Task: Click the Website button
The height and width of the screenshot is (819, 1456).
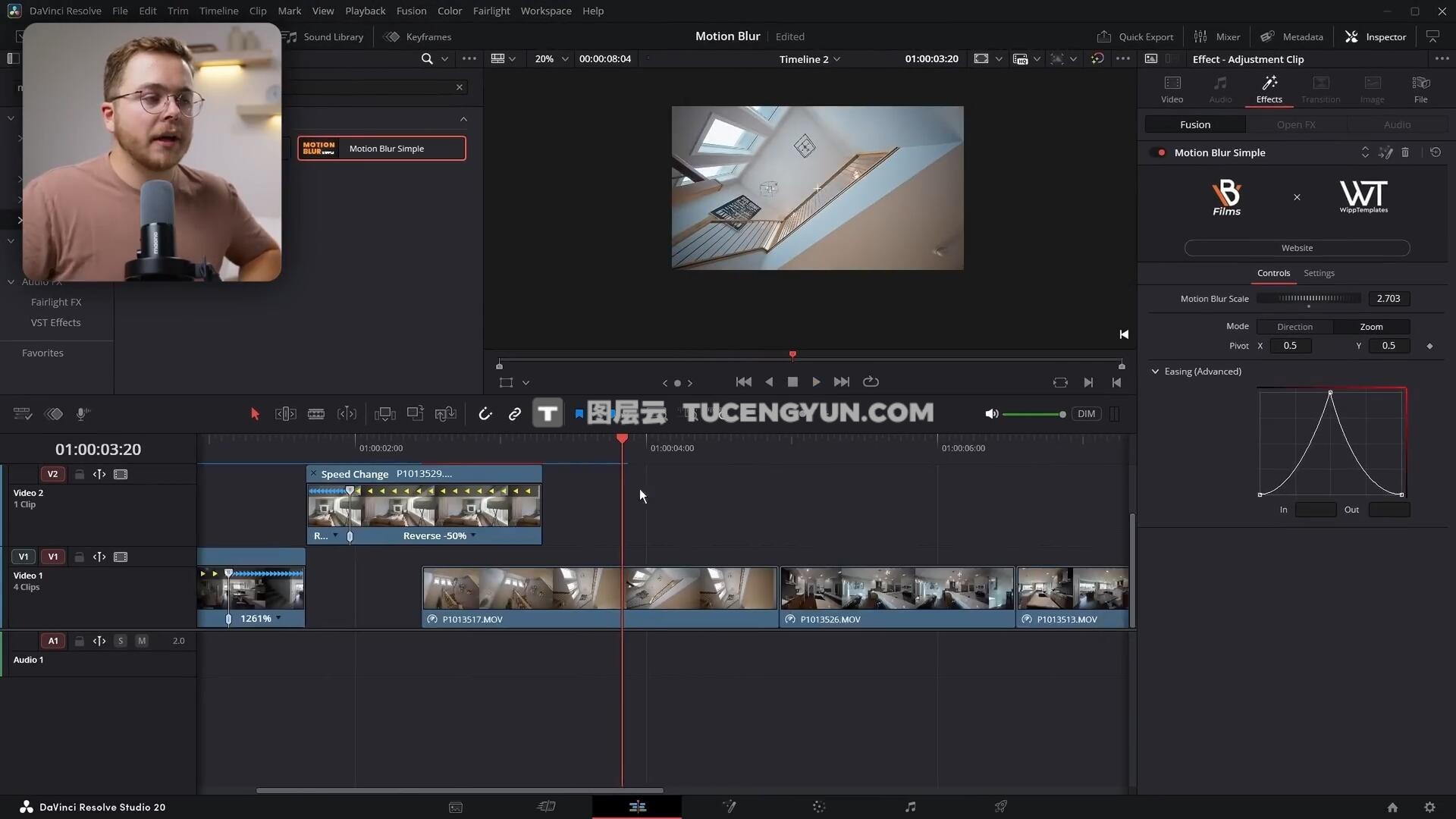Action: [1297, 248]
